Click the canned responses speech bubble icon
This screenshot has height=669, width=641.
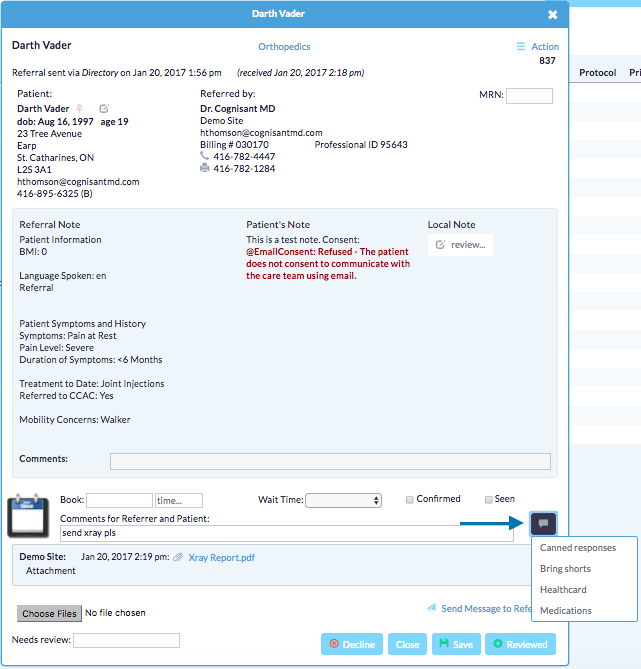point(544,523)
